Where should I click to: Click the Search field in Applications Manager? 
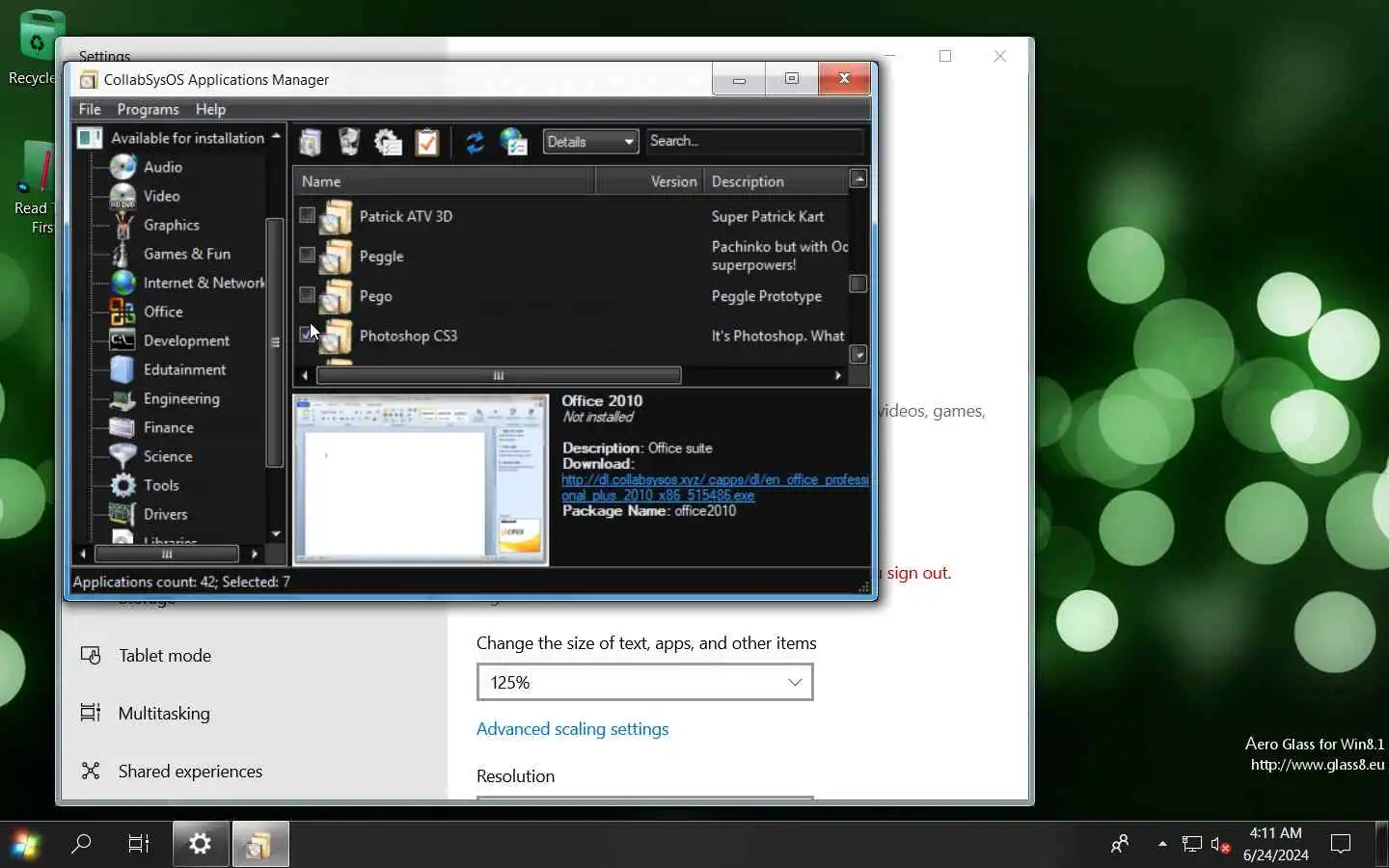[754, 141]
